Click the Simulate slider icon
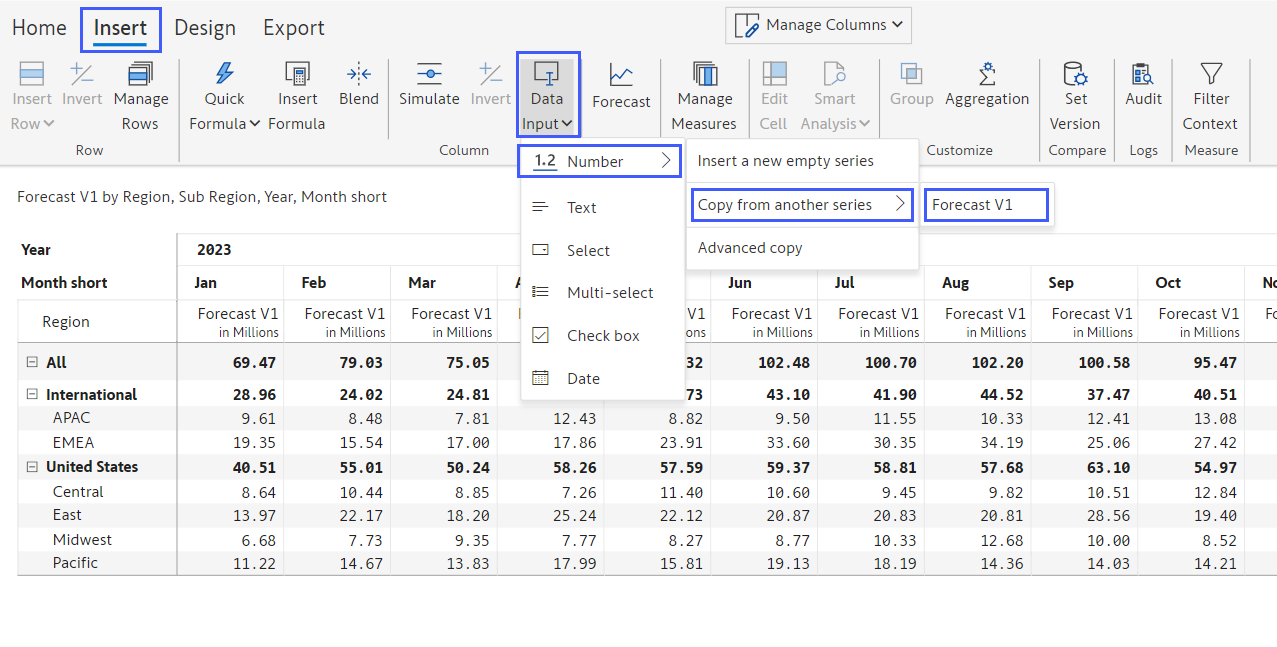This screenshot has height=647, width=1277. click(429, 73)
